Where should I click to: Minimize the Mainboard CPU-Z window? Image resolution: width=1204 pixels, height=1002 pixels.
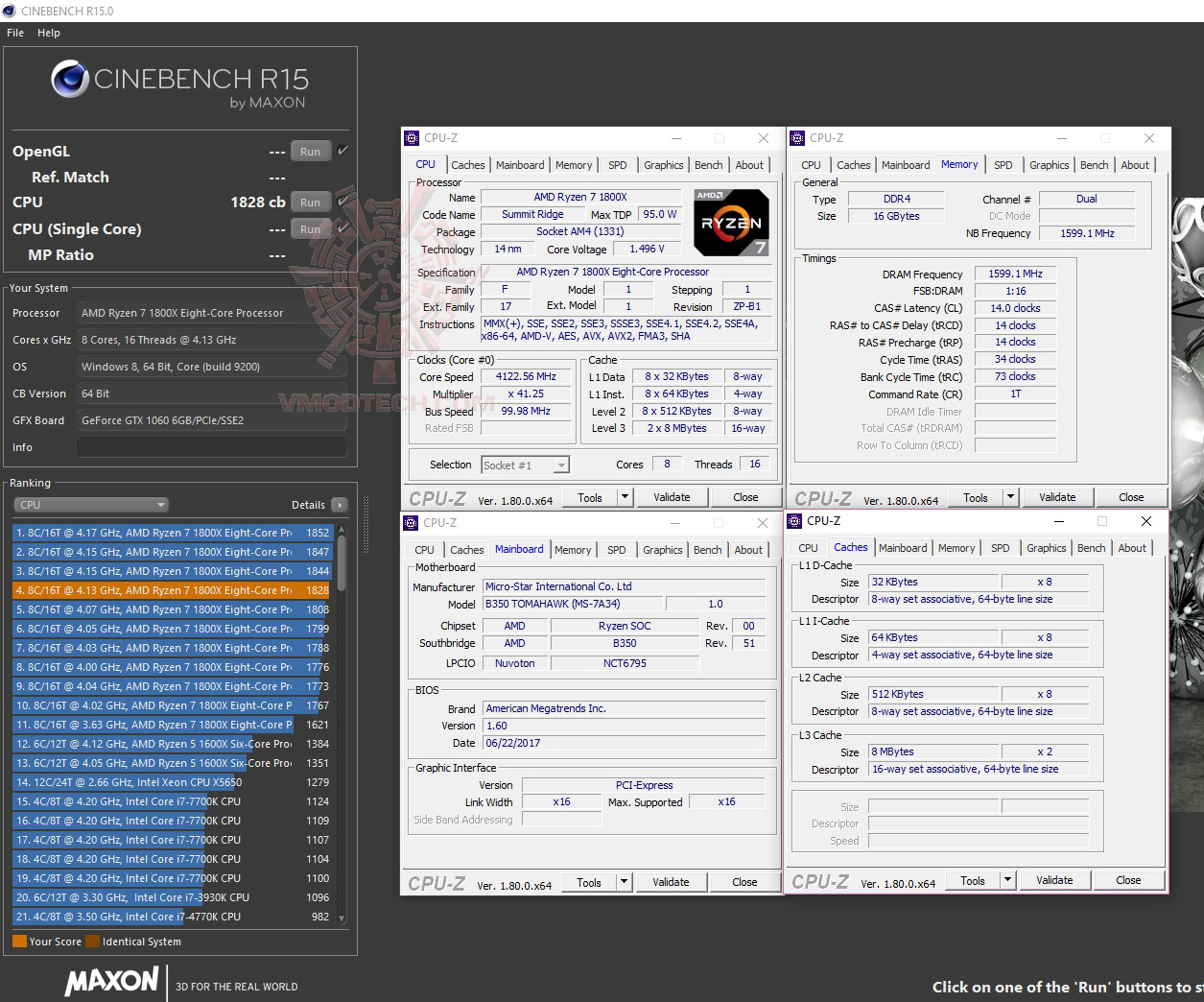point(676,523)
